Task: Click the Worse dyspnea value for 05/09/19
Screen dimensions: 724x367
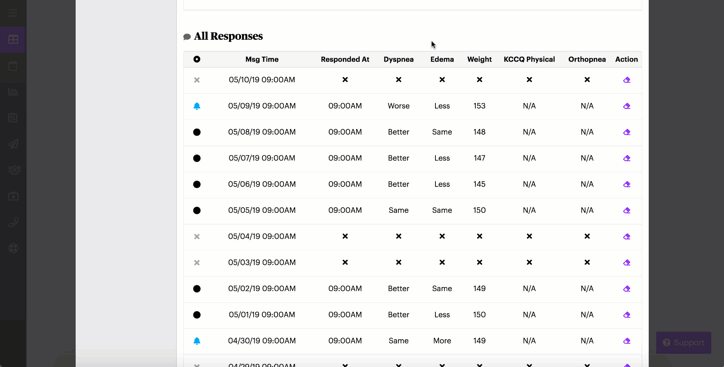Action: (398, 106)
